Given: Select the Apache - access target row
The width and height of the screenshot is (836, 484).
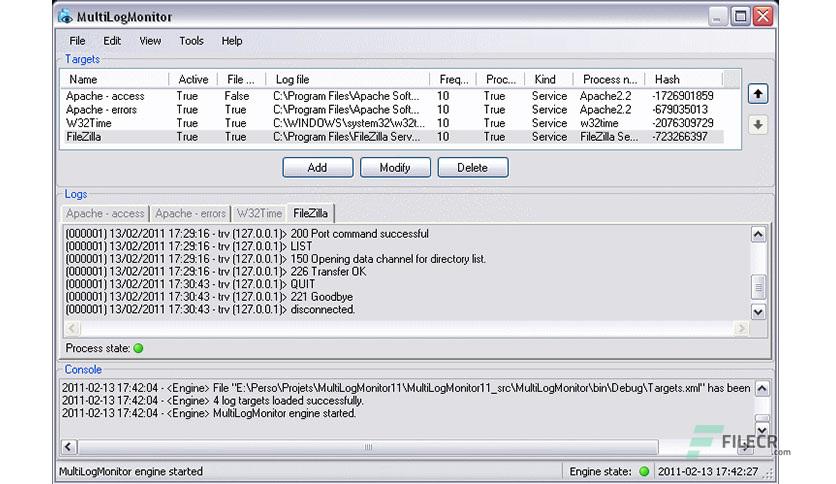Looking at the screenshot, I should click(395, 96).
